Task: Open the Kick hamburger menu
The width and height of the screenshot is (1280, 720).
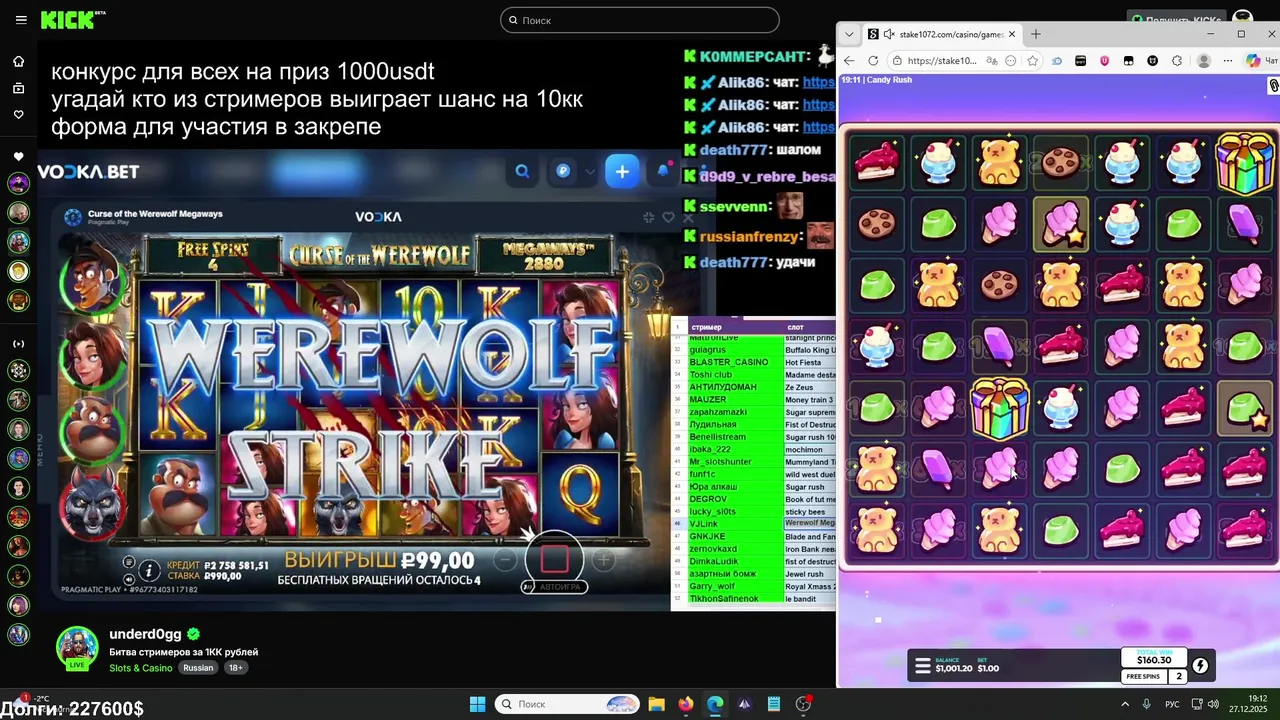Action: tap(21, 20)
